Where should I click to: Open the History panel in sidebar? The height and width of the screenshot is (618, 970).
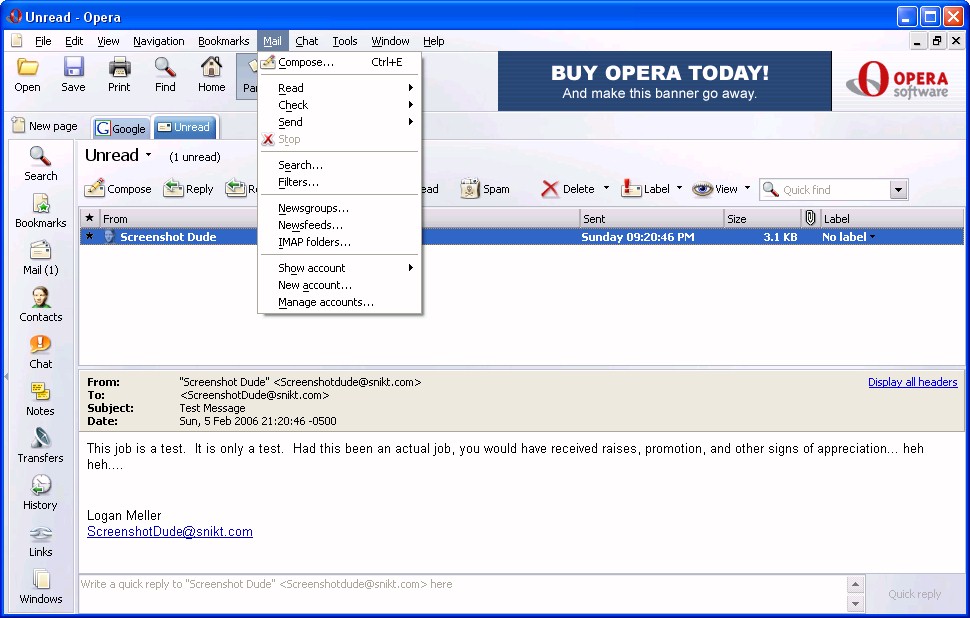coord(41,492)
